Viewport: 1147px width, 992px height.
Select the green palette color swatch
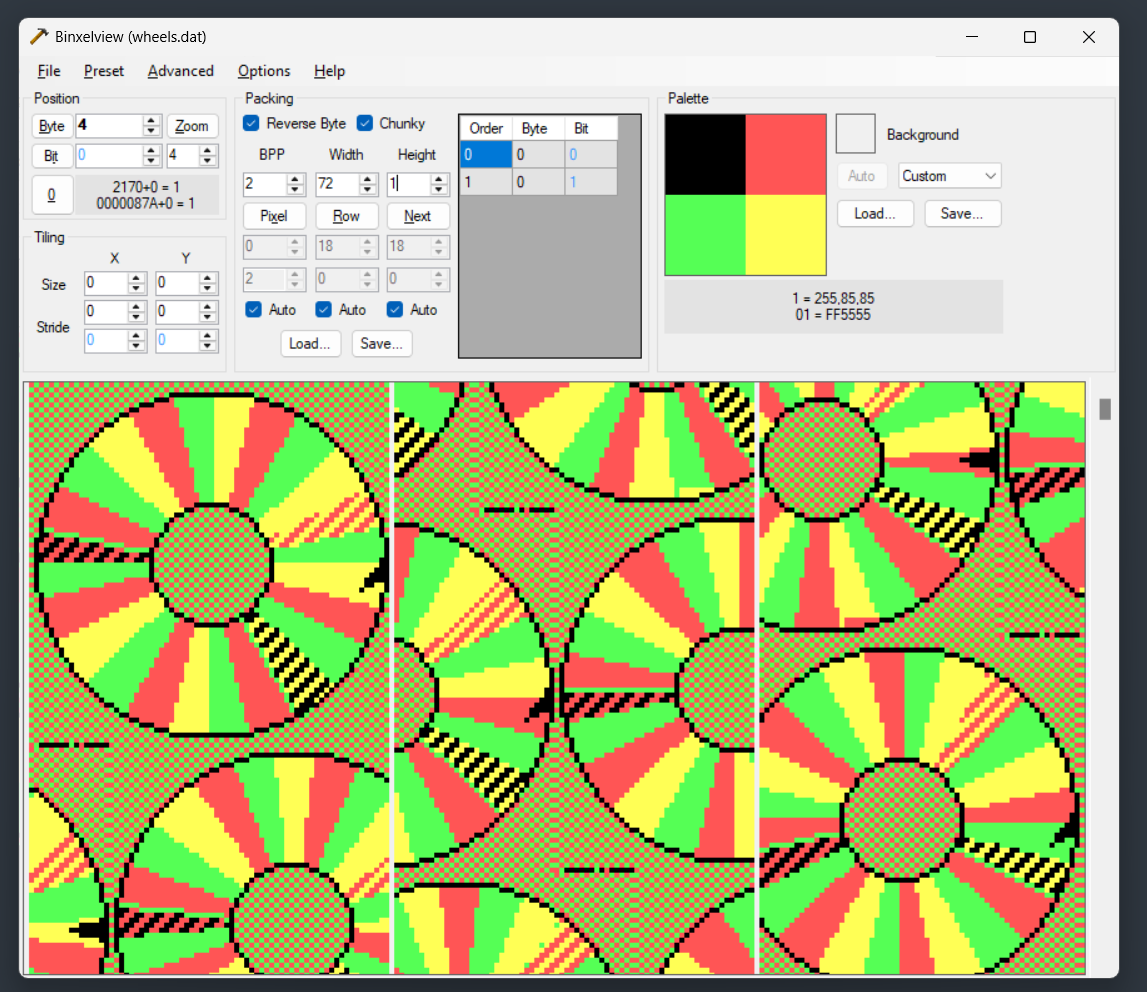705,236
